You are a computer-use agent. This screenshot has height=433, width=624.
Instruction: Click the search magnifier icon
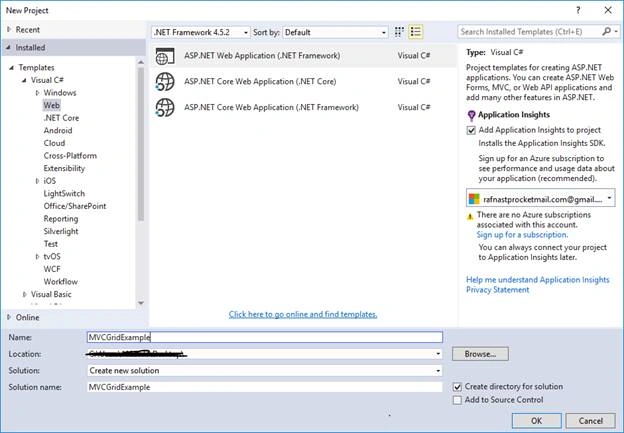606,31
